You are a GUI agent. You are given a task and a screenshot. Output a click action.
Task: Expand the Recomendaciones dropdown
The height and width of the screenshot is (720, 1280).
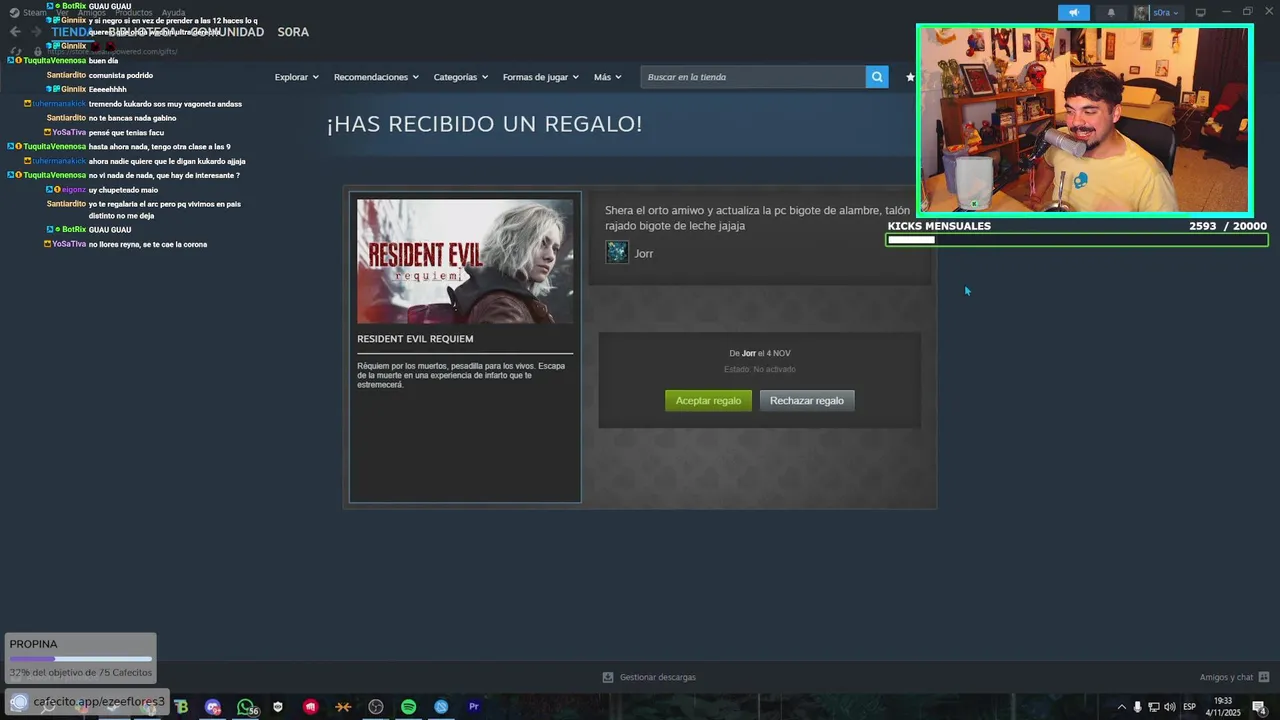click(x=376, y=77)
